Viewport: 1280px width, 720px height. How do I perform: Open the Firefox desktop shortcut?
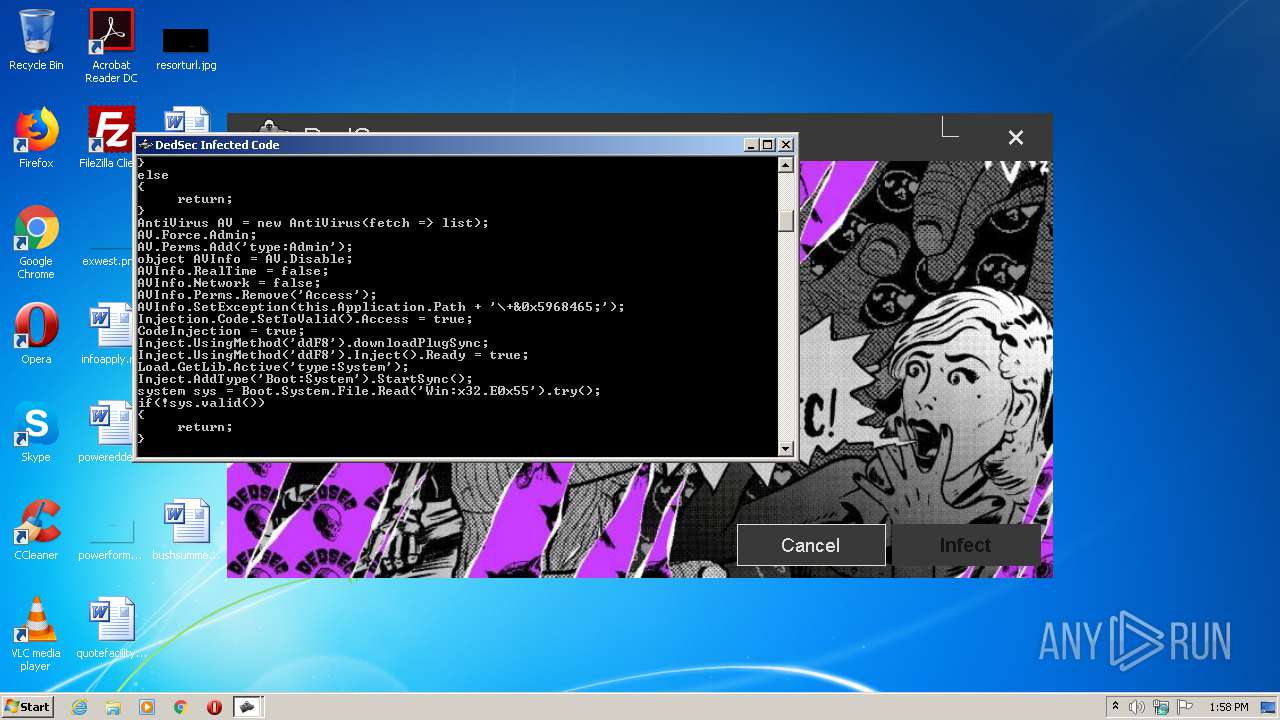click(36, 138)
